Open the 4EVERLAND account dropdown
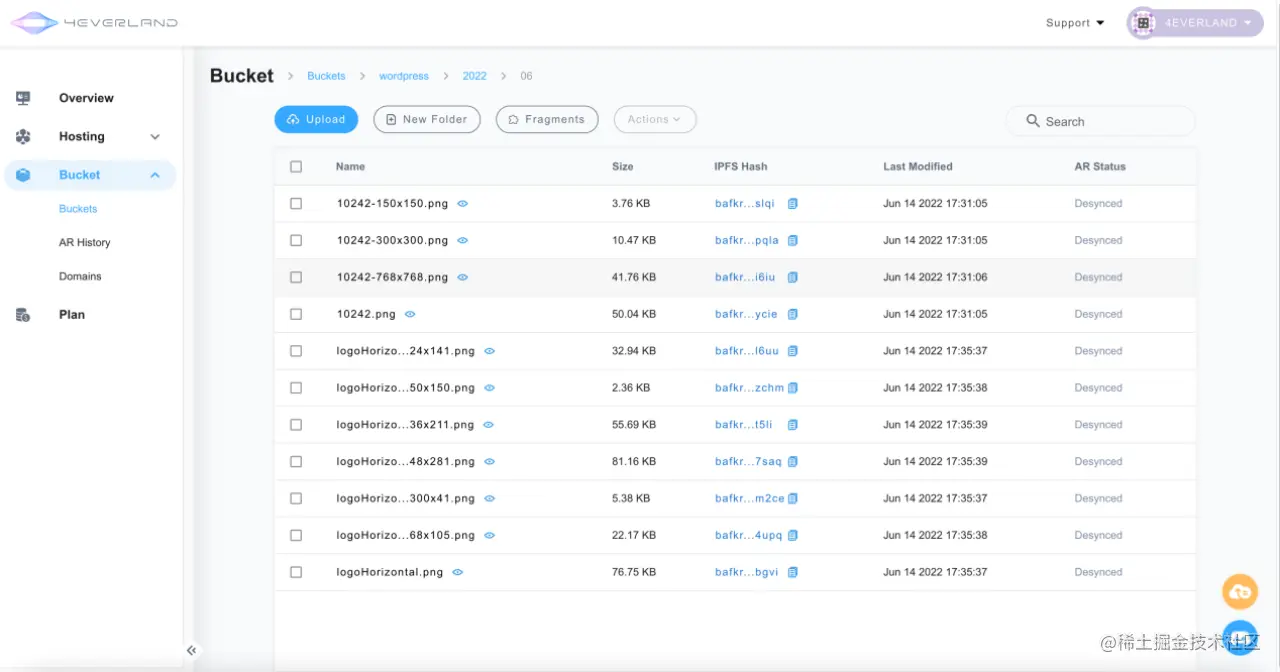1280x672 pixels. tap(1195, 23)
